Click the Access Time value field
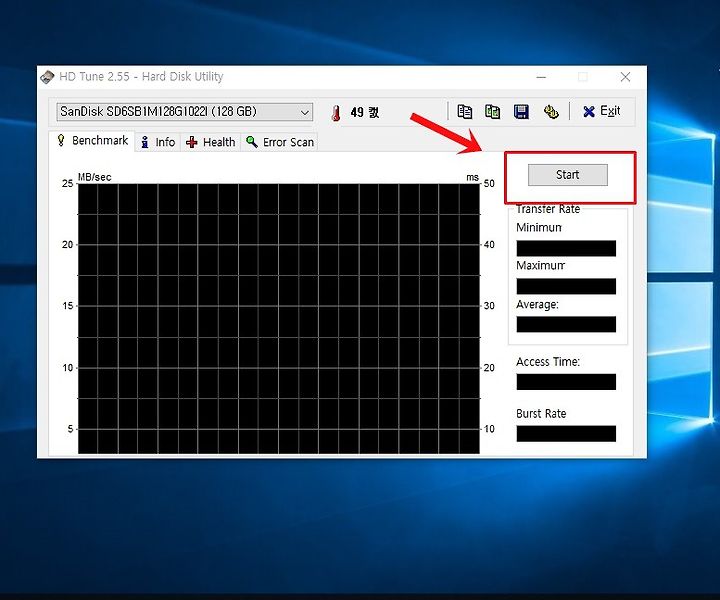 click(x=566, y=382)
